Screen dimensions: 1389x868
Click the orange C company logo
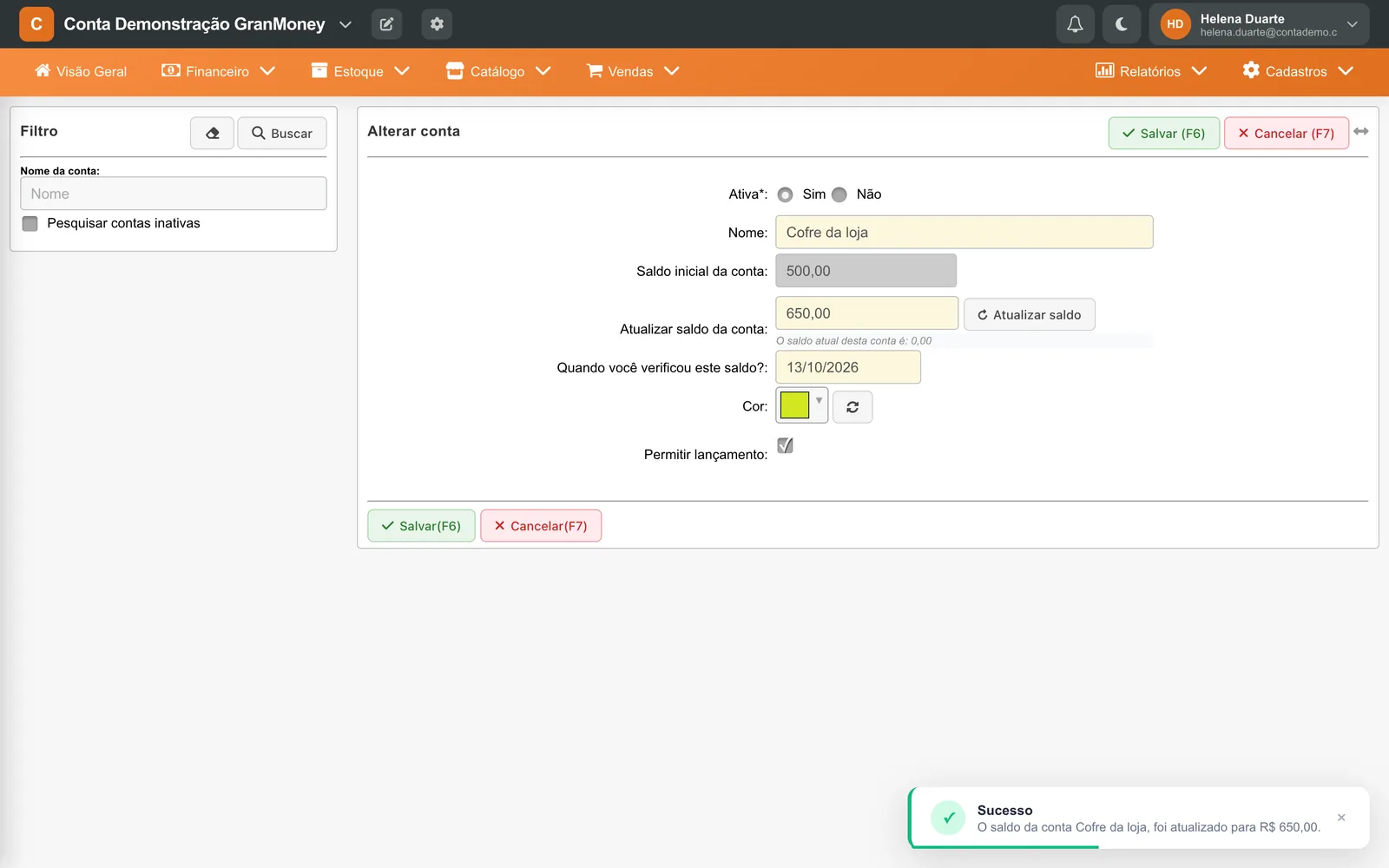point(36,24)
